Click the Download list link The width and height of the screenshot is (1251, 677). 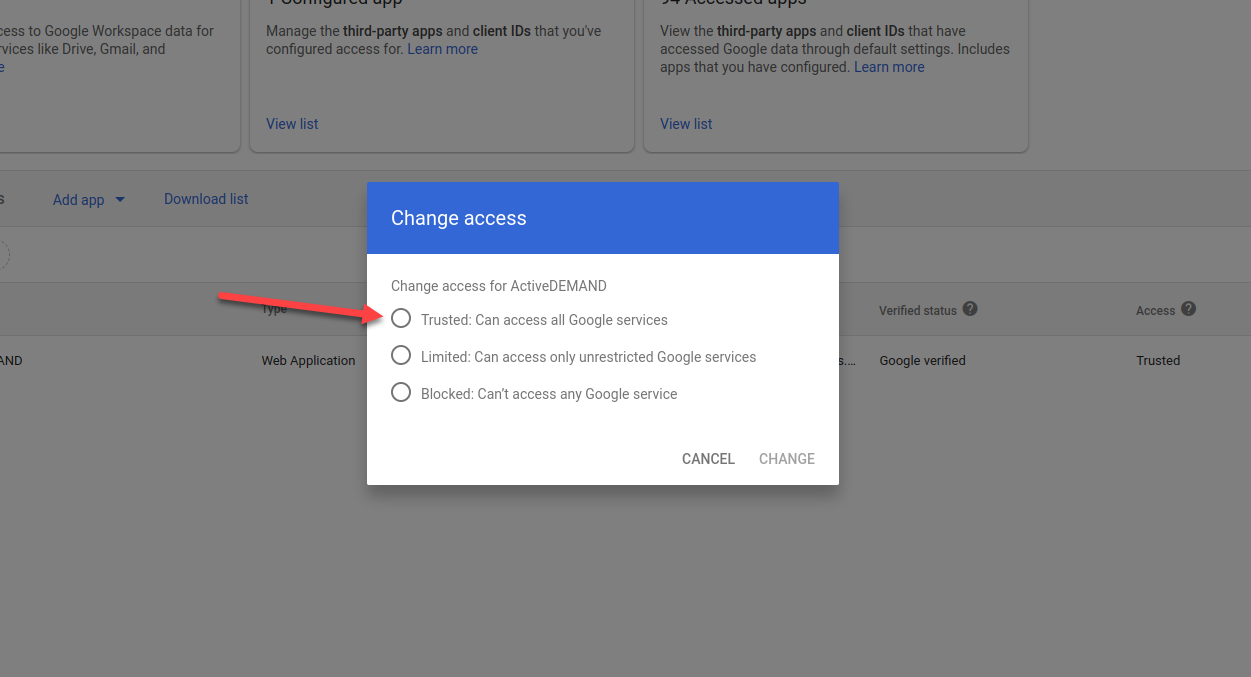click(206, 199)
